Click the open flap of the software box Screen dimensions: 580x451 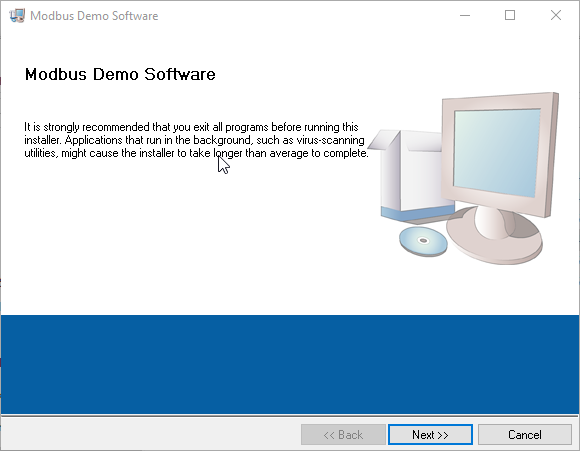point(384,140)
